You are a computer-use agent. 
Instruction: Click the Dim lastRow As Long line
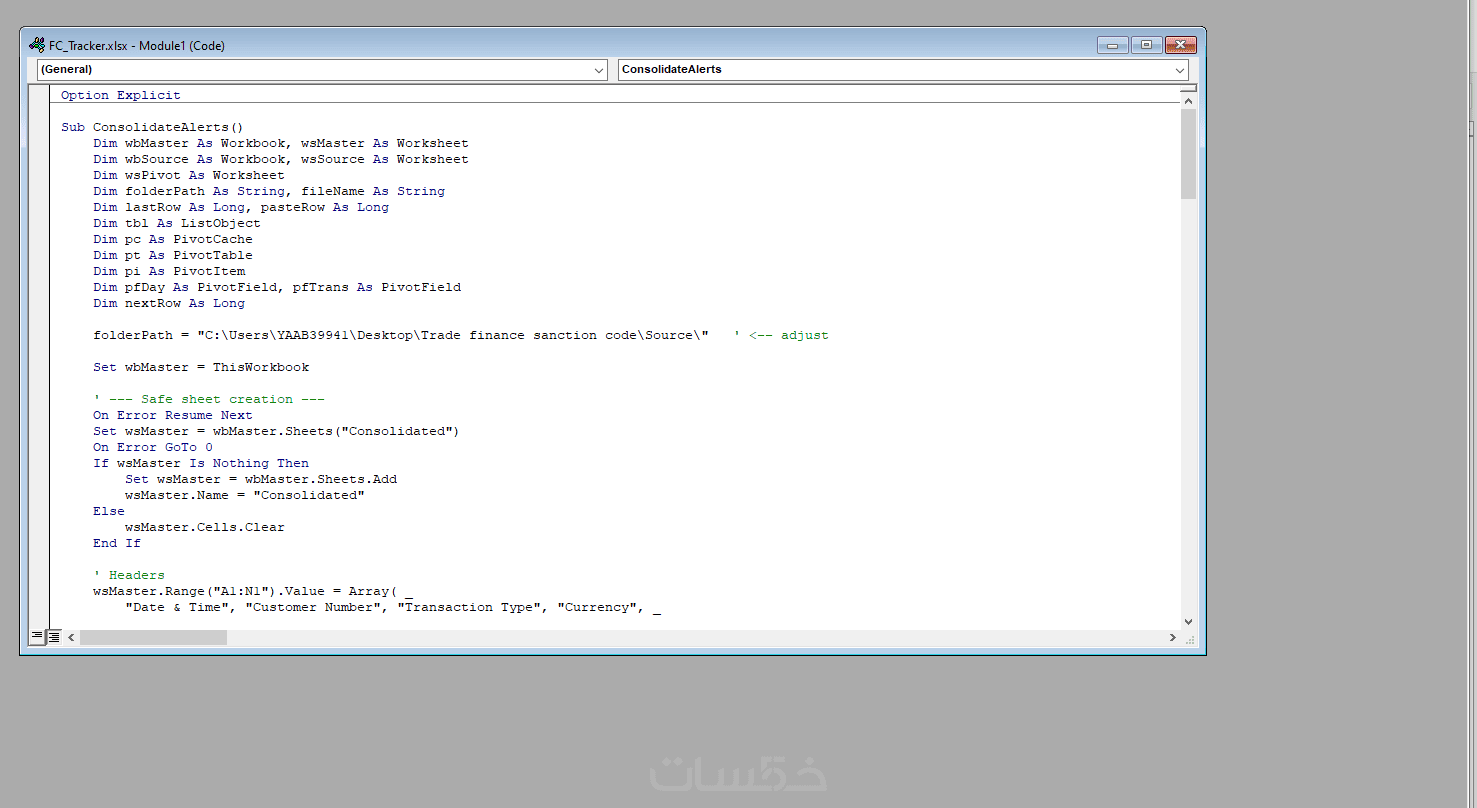tap(241, 207)
